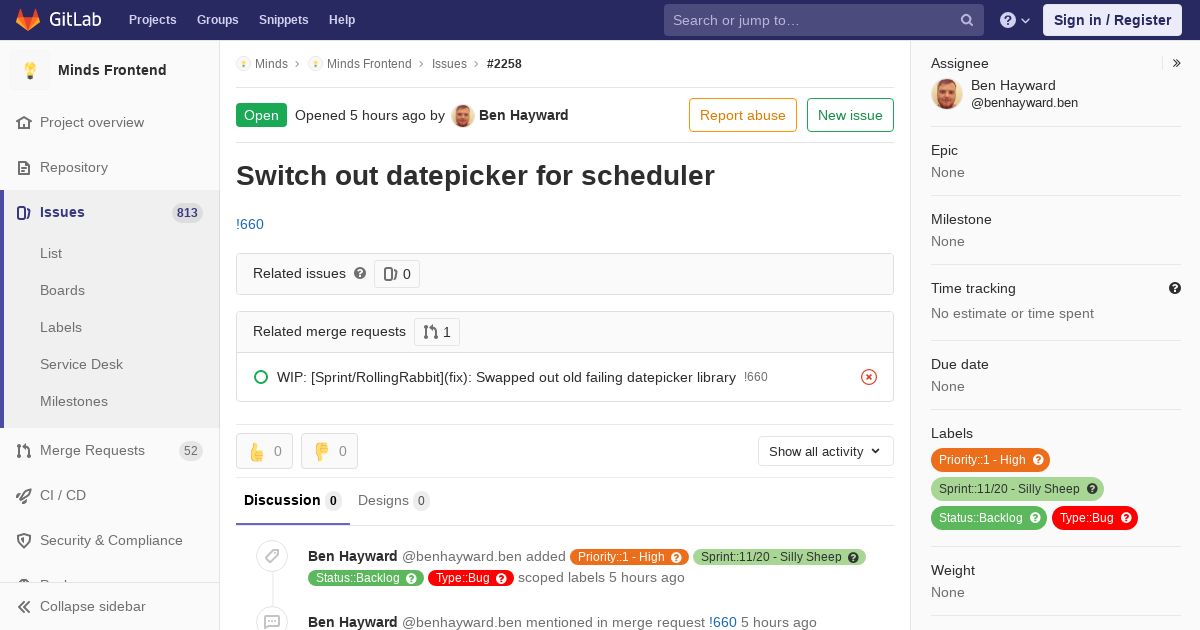Open the Help menu item in navbar

[342, 20]
